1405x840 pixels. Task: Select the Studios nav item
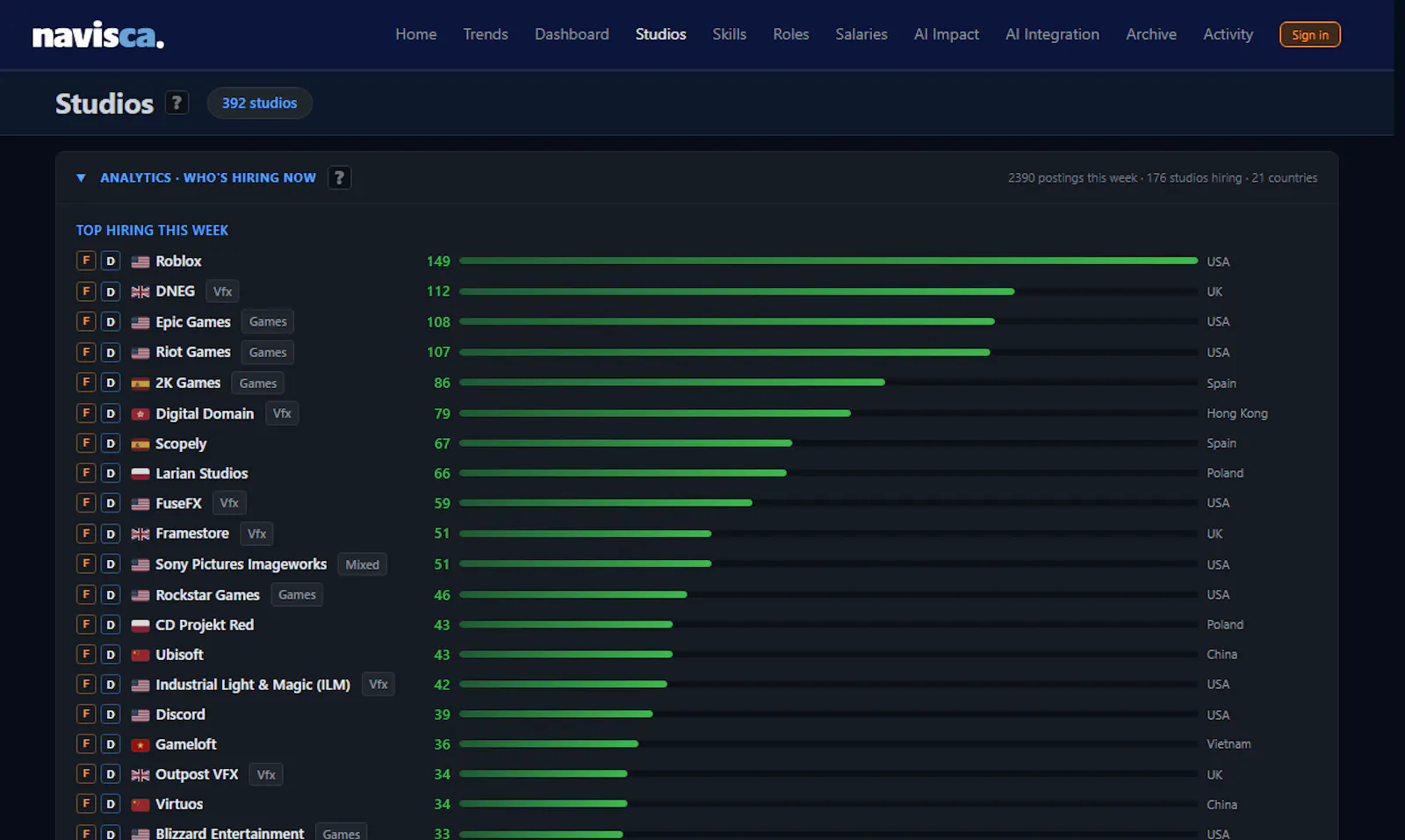[660, 34]
